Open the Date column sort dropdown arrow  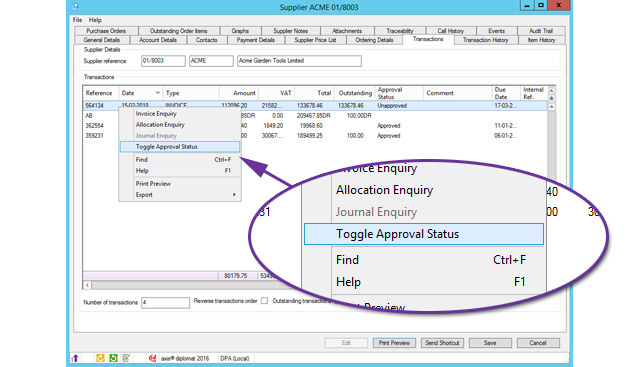tap(157, 93)
